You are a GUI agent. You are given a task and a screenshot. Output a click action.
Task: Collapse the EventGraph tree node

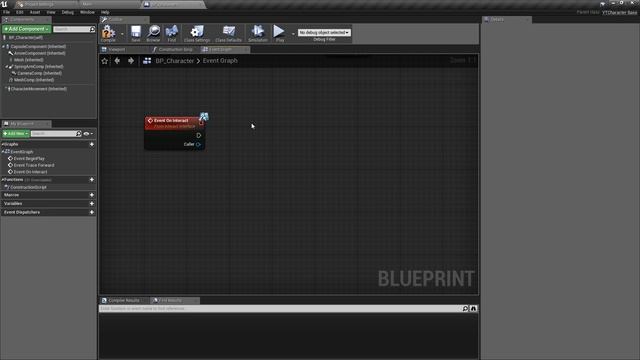(3, 151)
